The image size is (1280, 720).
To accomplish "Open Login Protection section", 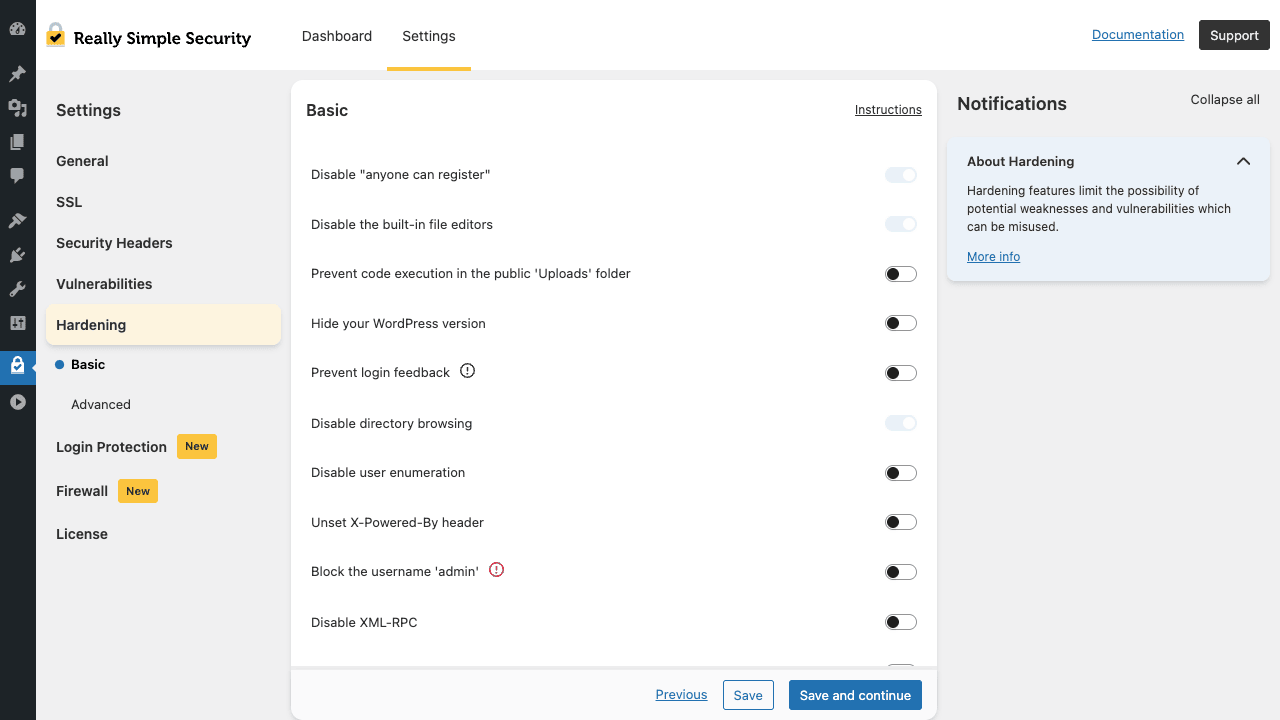I will point(111,447).
